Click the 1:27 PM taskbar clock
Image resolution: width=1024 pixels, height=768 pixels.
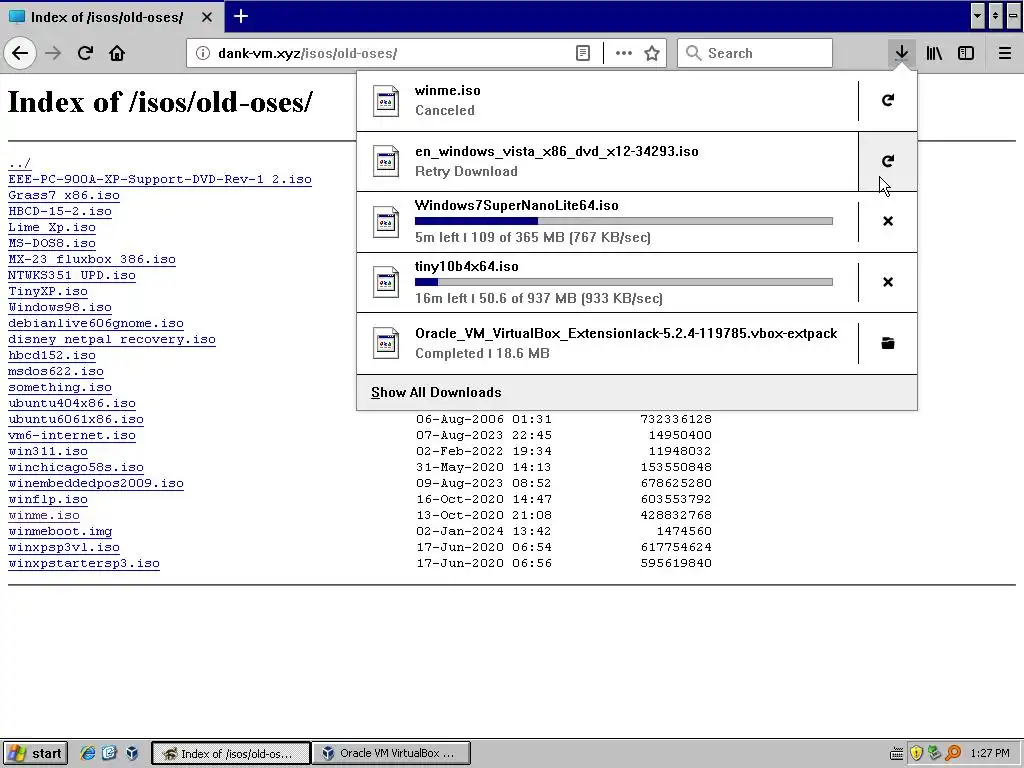click(990, 753)
